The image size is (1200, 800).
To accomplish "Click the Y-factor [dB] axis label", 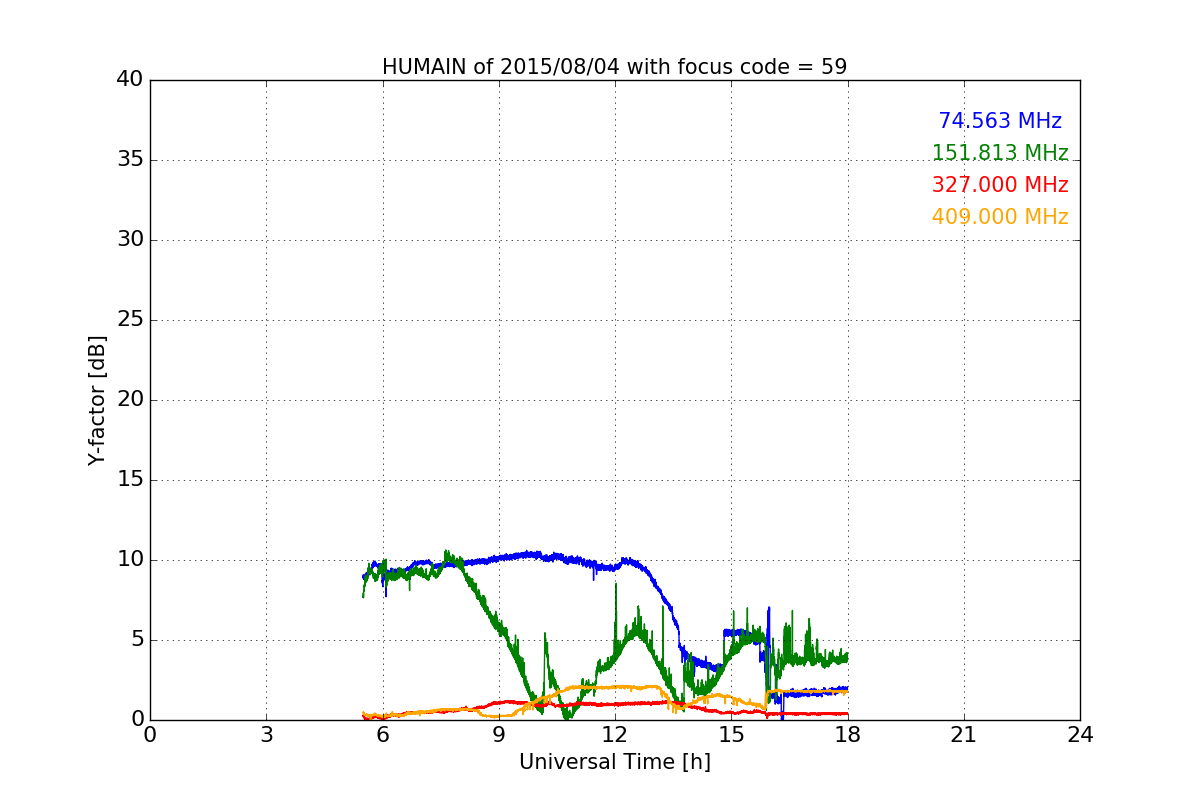I will tap(97, 400).
